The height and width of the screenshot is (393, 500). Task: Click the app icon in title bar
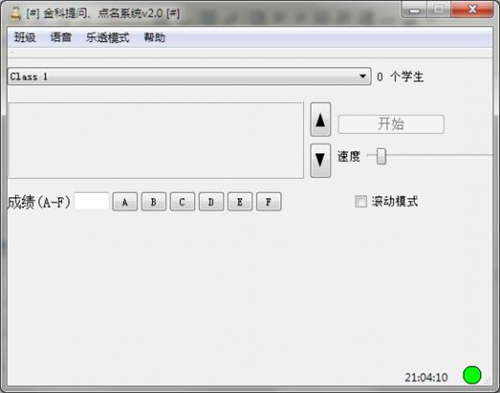tap(15, 14)
